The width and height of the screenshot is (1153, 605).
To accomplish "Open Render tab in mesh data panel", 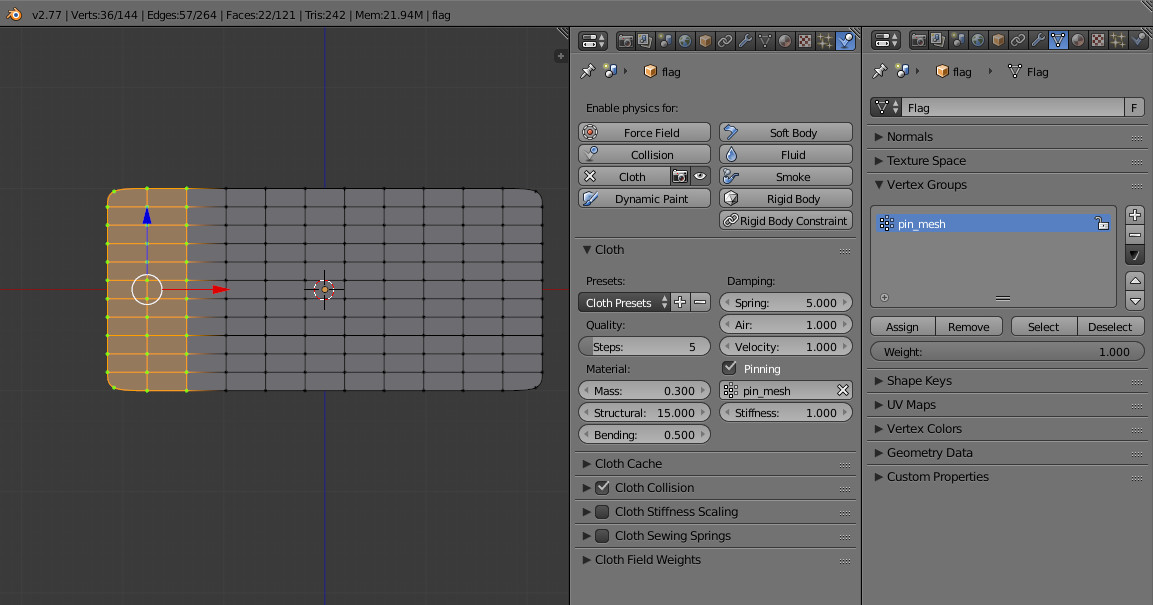I will click(x=918, y=41).
